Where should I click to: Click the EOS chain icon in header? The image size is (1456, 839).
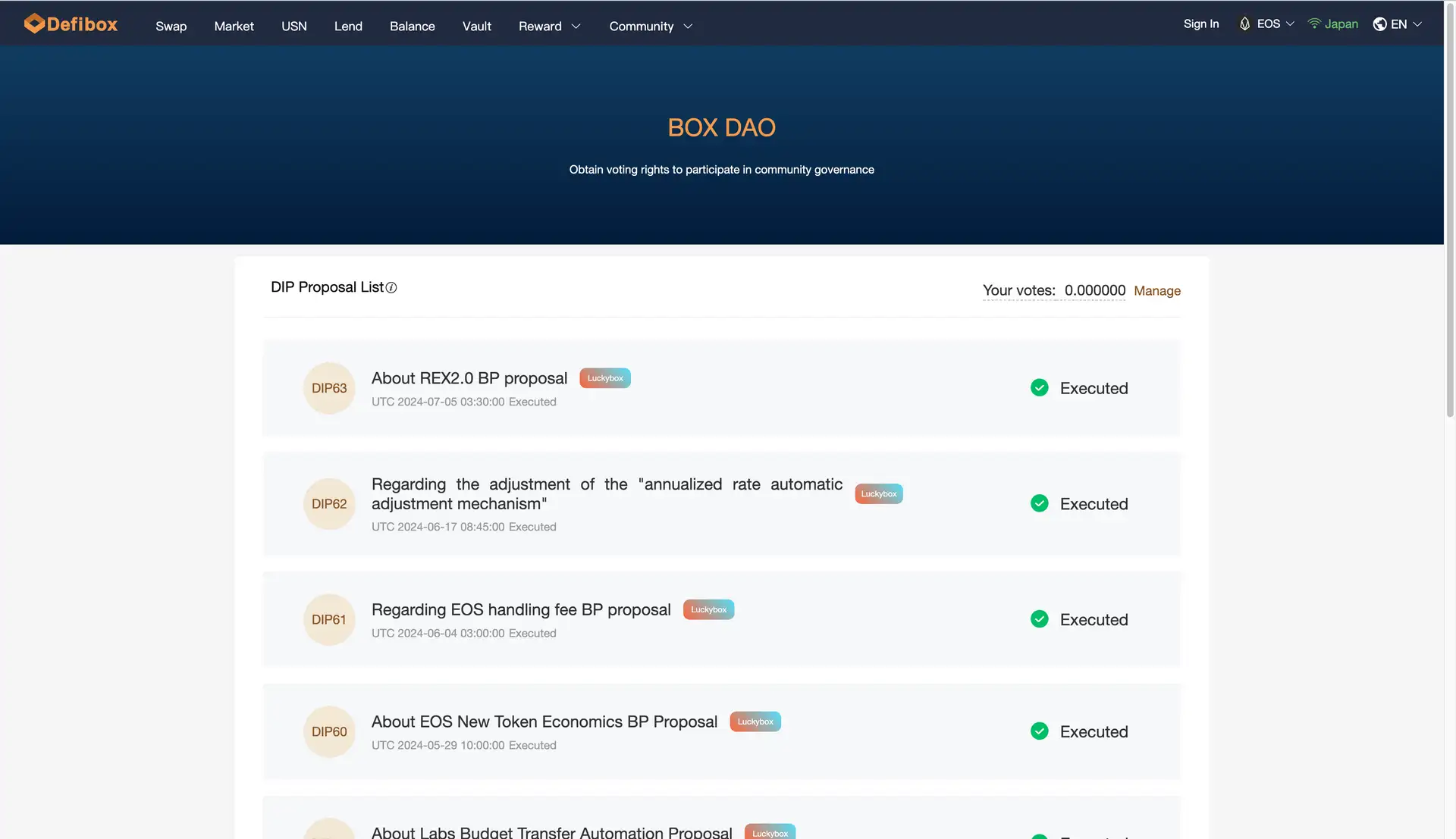1244,24
